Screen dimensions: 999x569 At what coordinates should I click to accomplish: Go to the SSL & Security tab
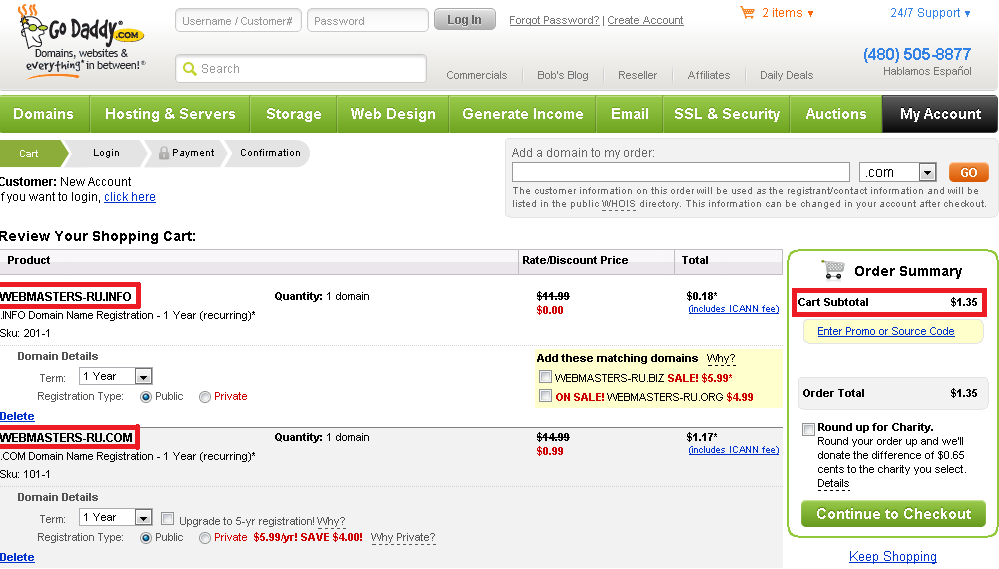coord(726,114)
